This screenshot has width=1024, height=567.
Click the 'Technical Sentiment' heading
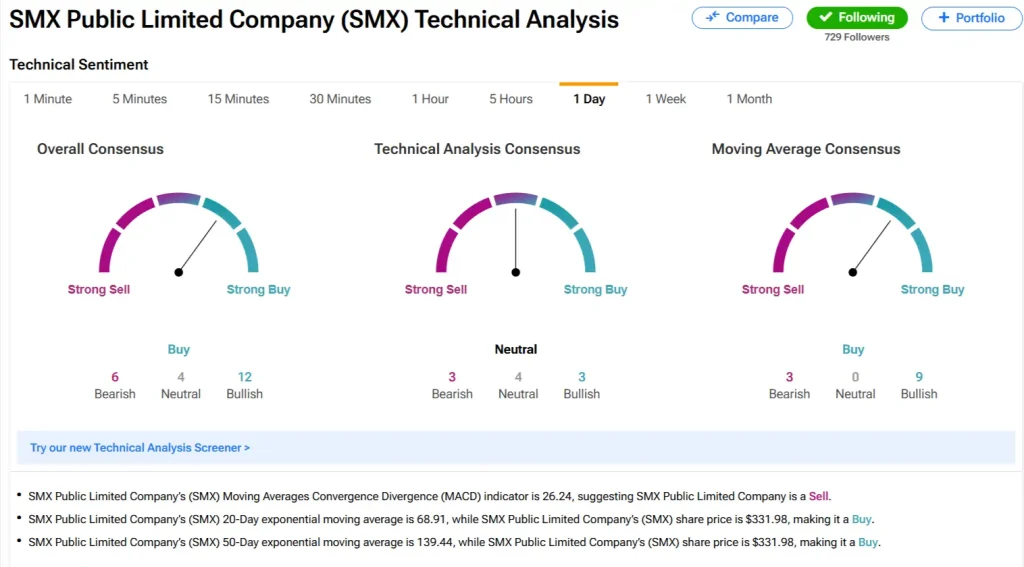78,65
